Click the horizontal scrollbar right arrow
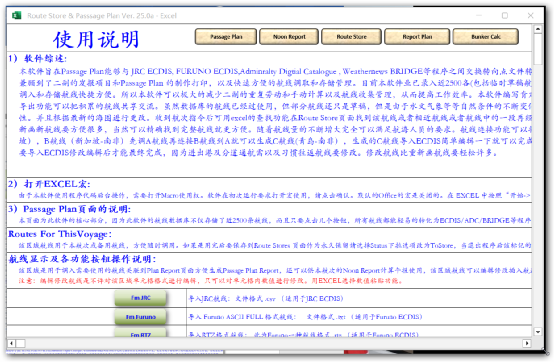 (x=527, y=343)
